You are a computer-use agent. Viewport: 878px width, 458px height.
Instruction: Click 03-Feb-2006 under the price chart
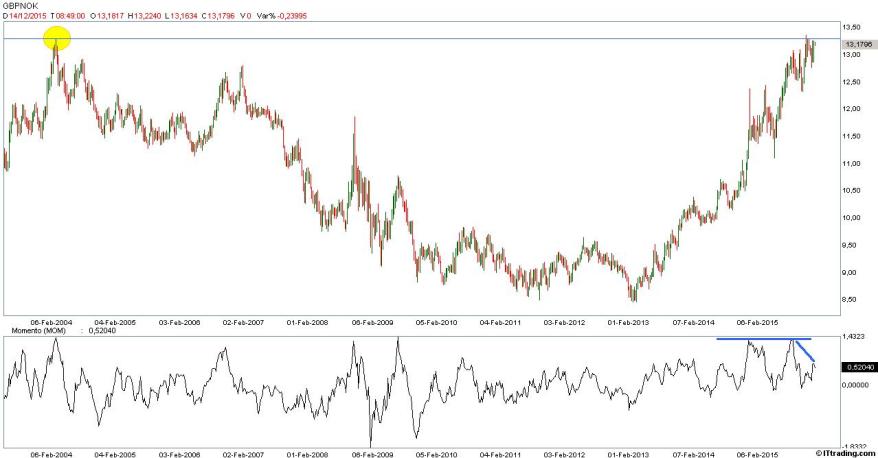point(179,323)
